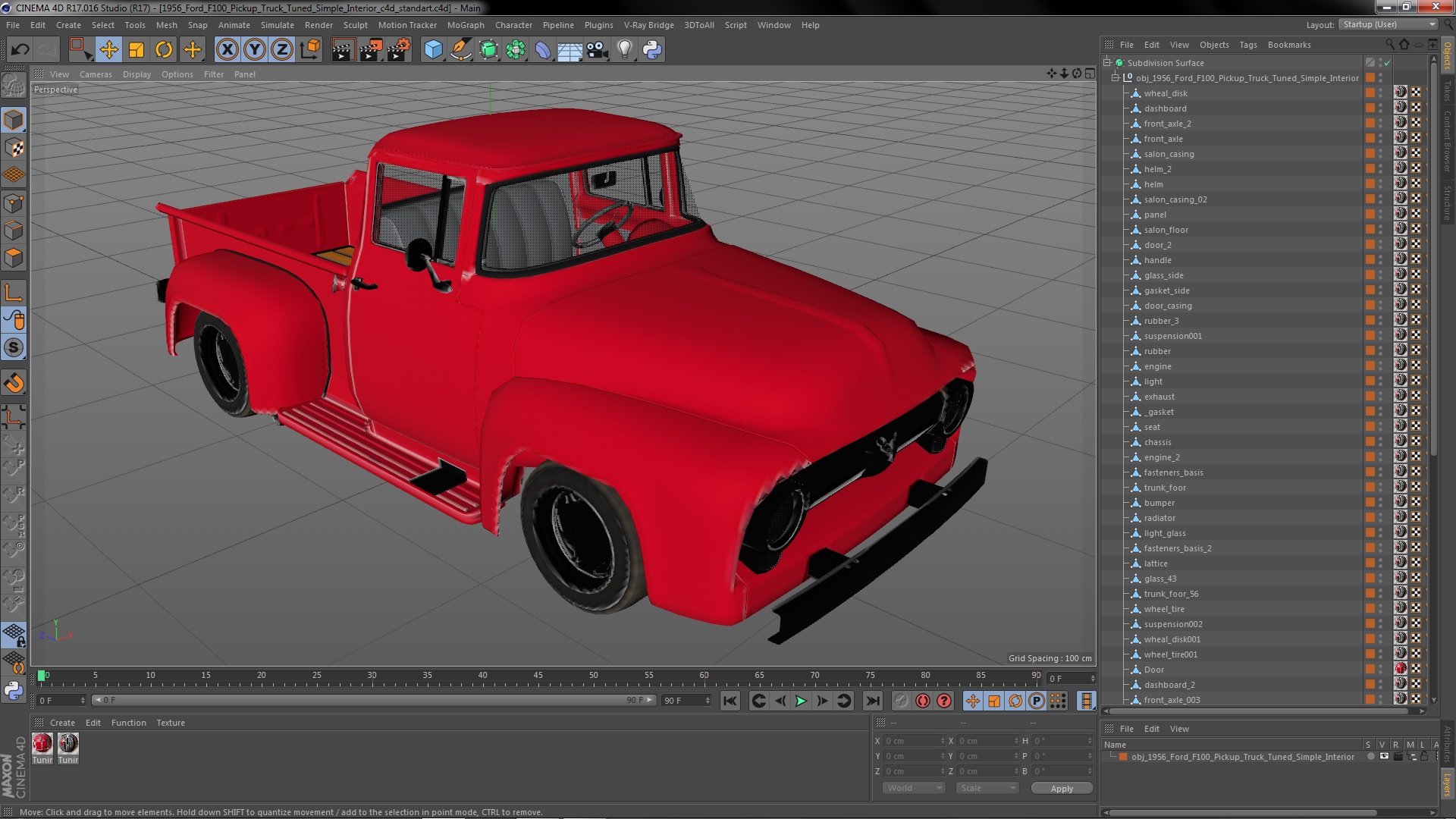Open the Layout Startup dropdown
Image resolution: width=1456 pixels, height=819 pixels.
[x=1387, y=24]
